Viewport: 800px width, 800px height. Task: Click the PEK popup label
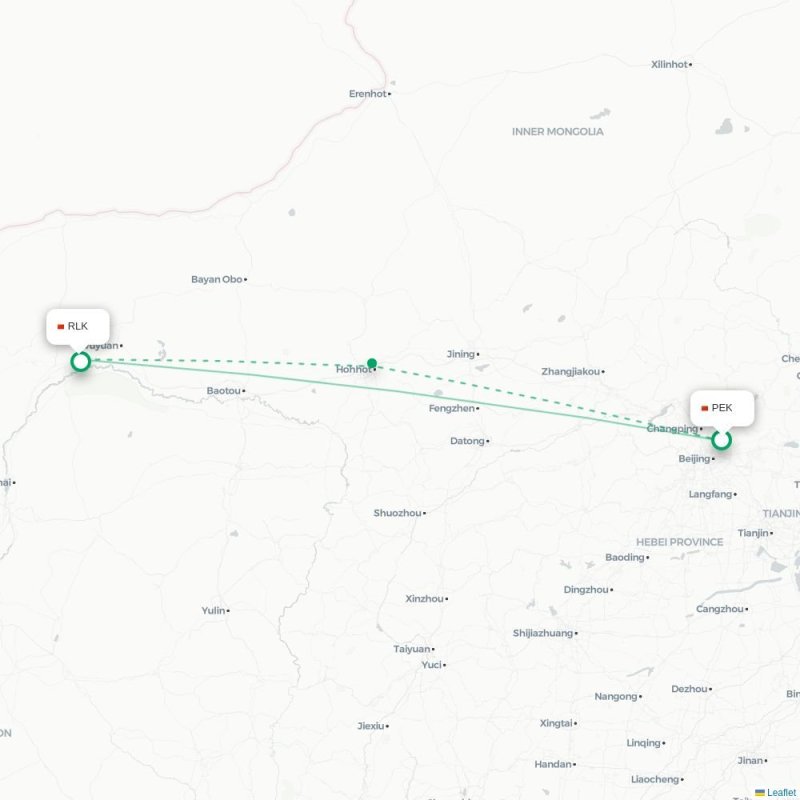[722, 408]
